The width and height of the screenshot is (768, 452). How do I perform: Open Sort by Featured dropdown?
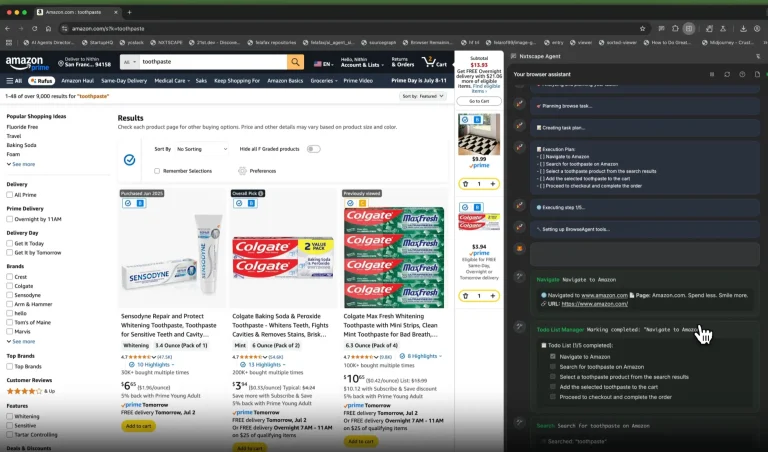pyautogui.click(x=423, y=96)
